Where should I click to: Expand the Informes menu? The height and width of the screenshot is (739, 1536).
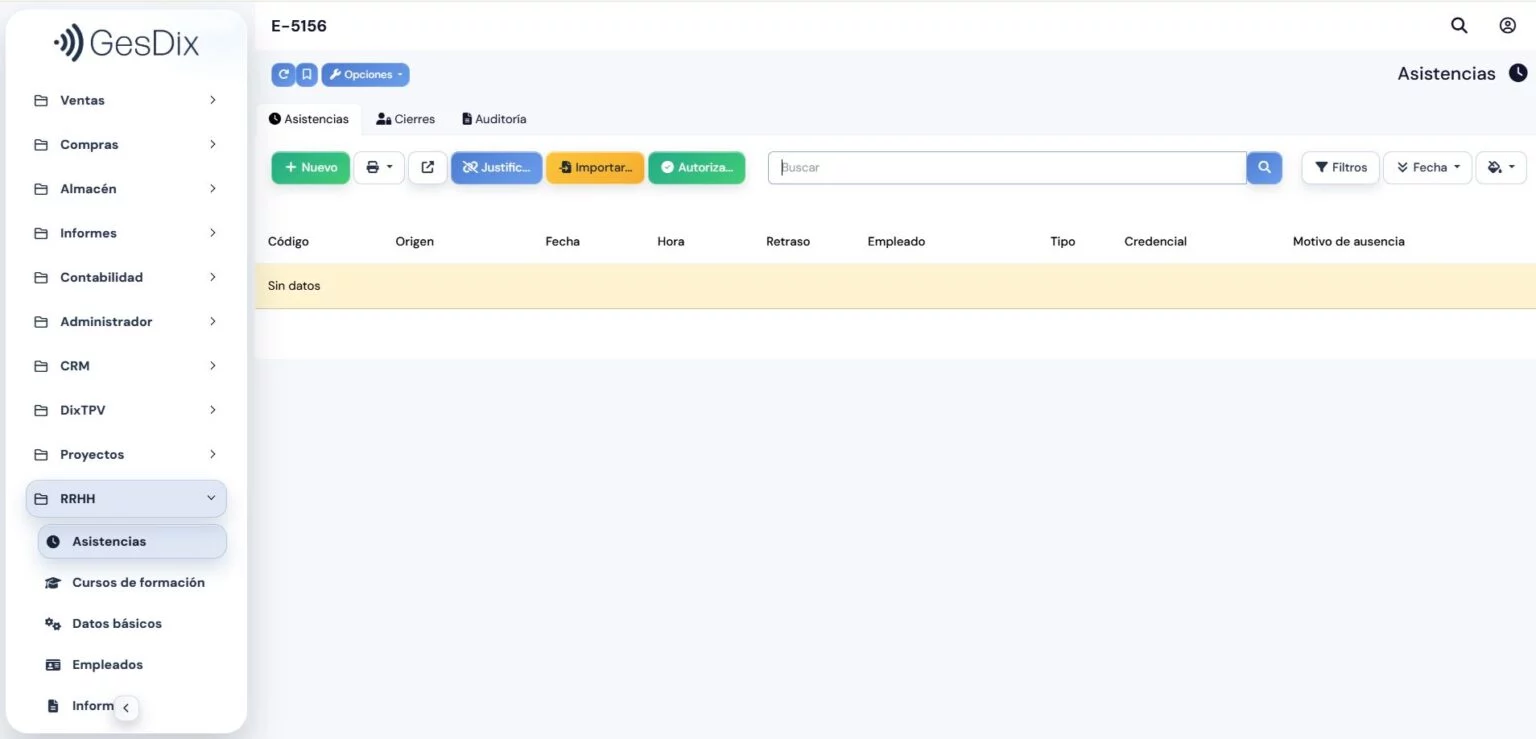click(126, 233)
